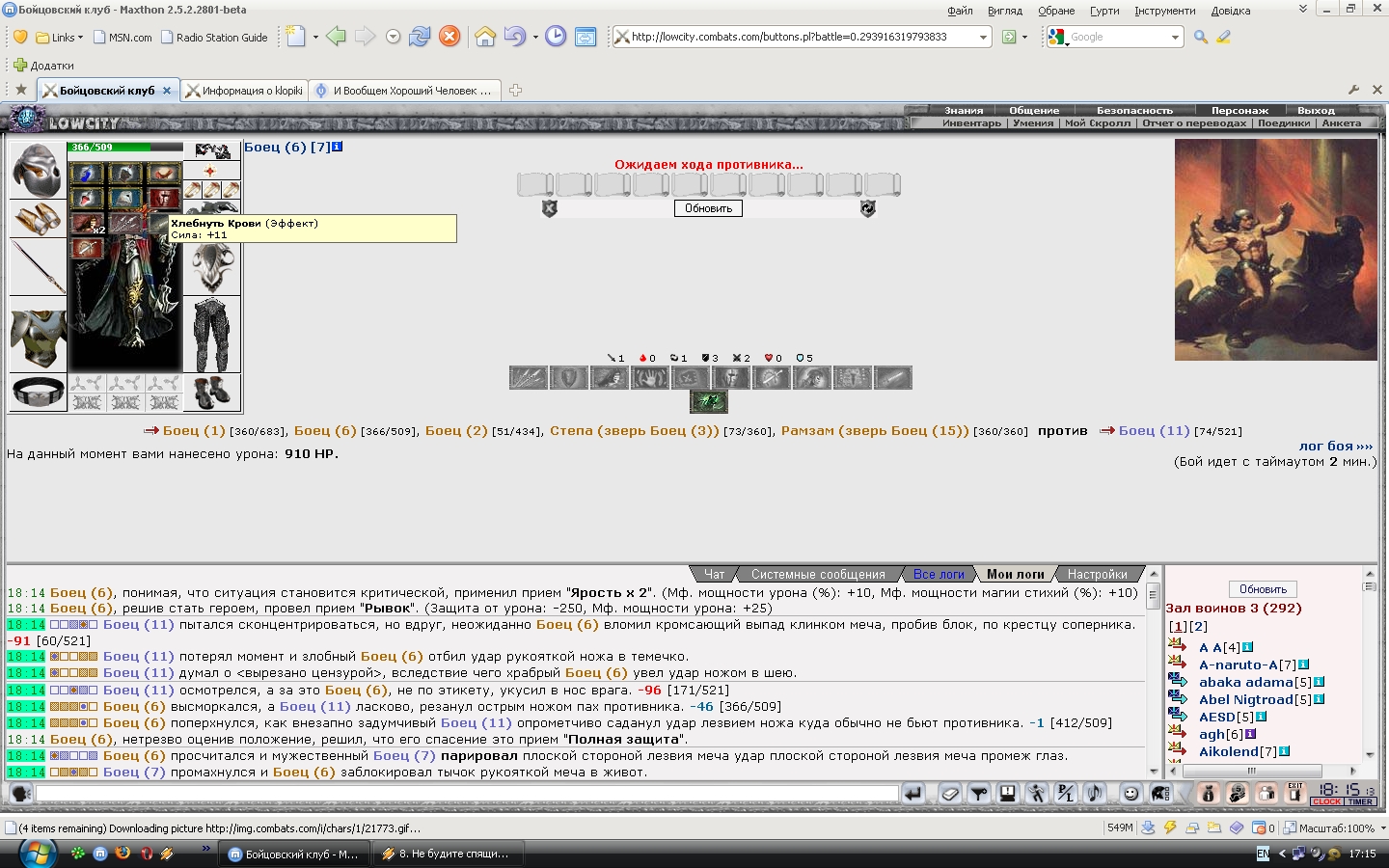The height and width of the screenshot is (868, 1389).
Task: Open Системные сообщения tab
Action: [x=818, y=574]
